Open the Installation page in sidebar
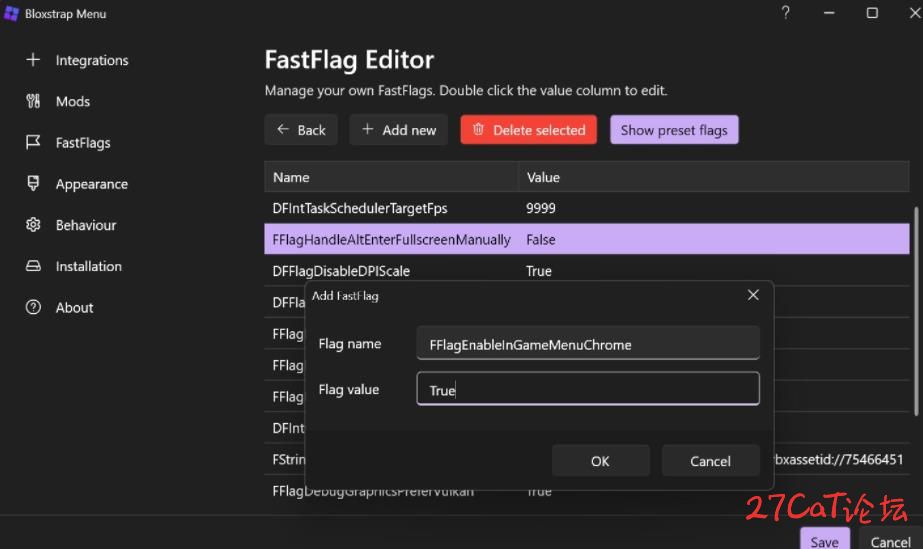This screenshot has width=923, height=549. 88,266
